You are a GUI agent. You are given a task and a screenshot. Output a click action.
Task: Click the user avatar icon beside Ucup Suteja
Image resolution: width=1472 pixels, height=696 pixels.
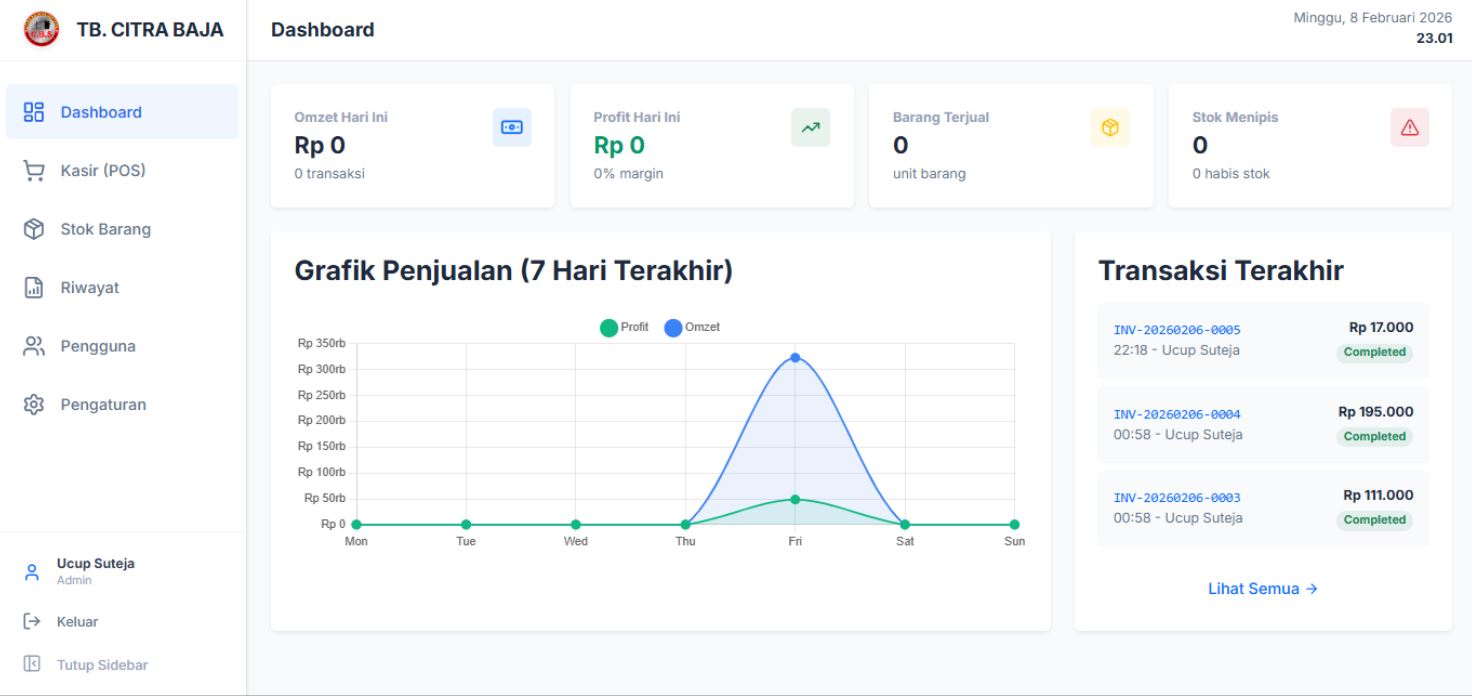coord(32,572)
